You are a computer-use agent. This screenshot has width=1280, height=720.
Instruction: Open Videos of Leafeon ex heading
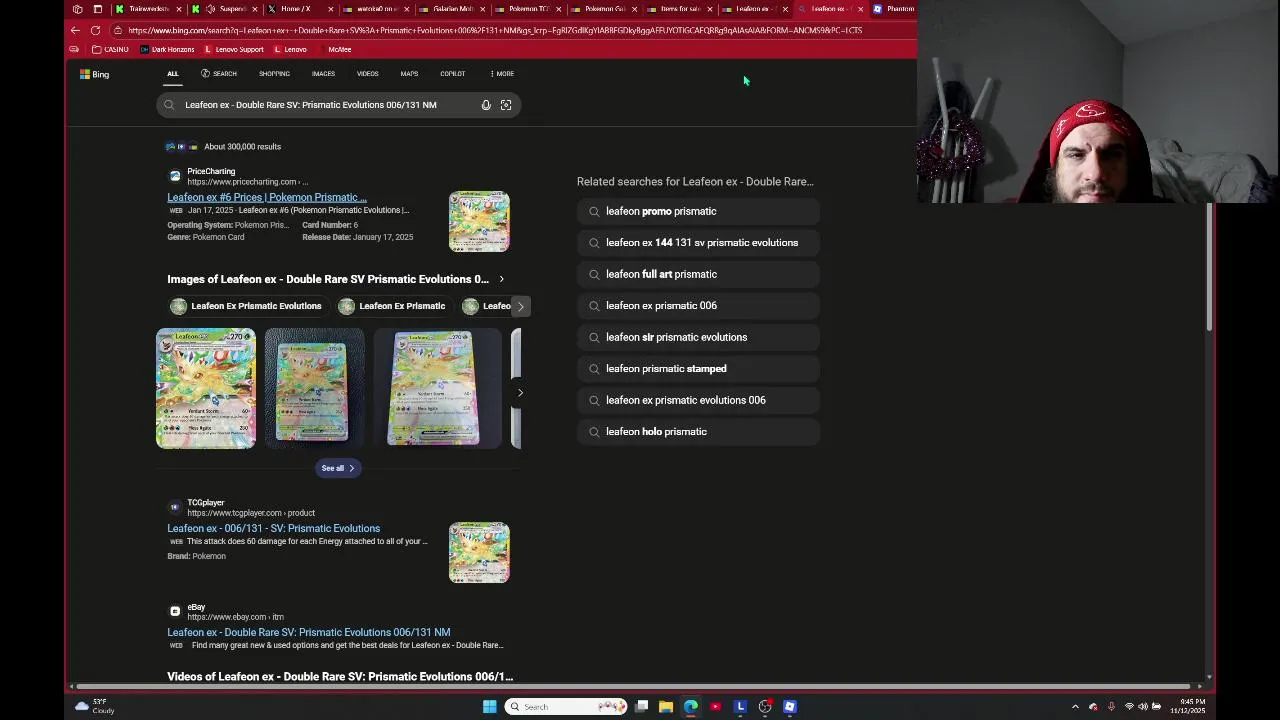click(340, 677)
